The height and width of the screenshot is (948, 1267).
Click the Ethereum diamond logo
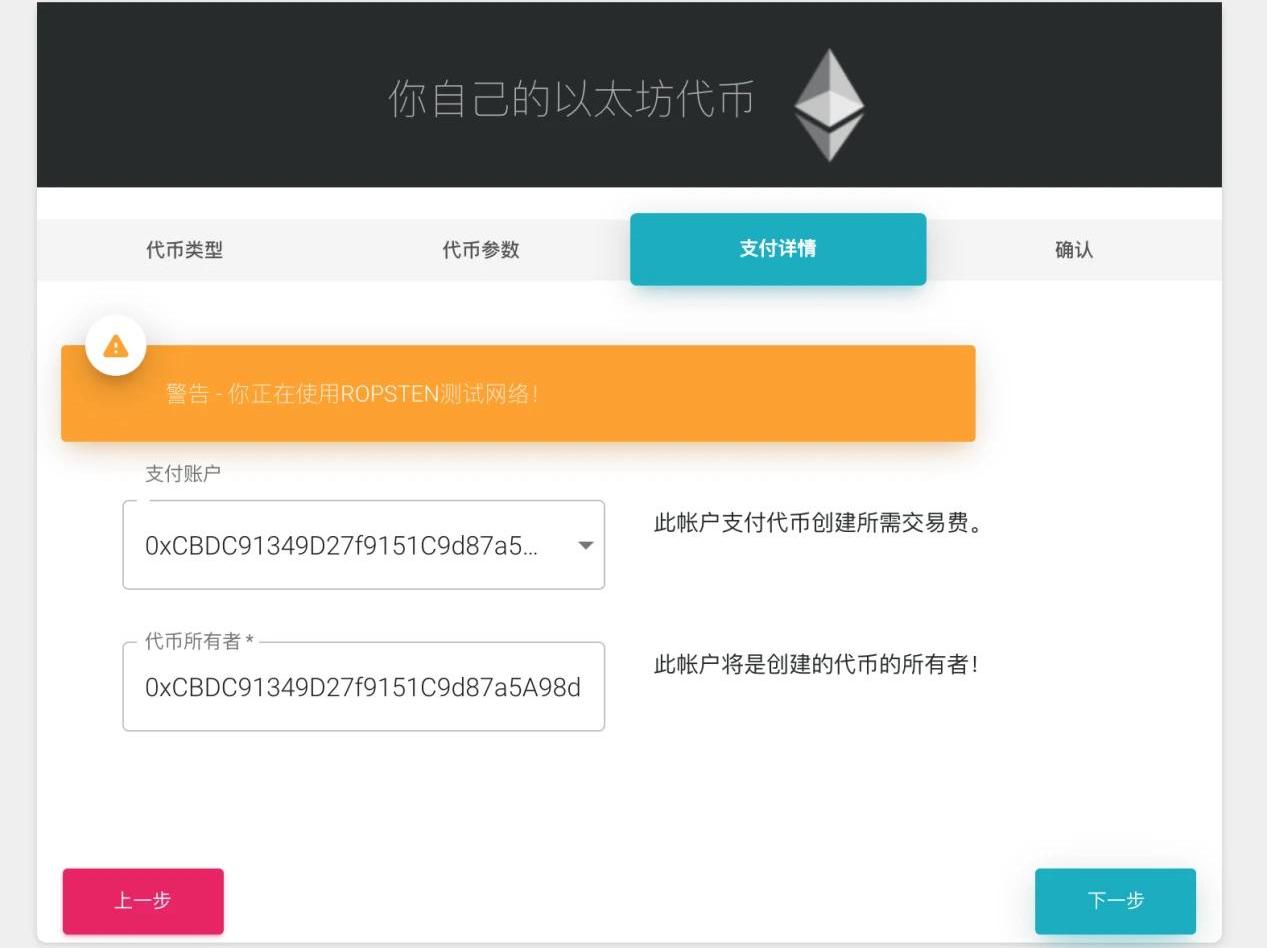(x=828, y=105)
